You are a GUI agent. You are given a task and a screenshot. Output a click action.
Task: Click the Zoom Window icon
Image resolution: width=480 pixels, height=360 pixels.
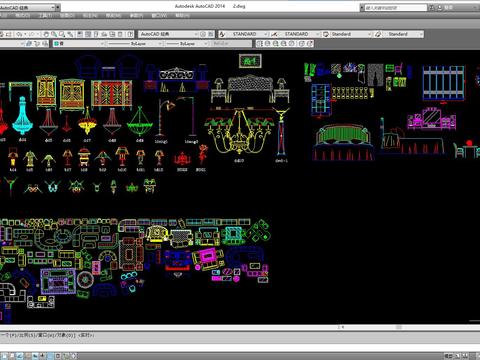(62, 34)
